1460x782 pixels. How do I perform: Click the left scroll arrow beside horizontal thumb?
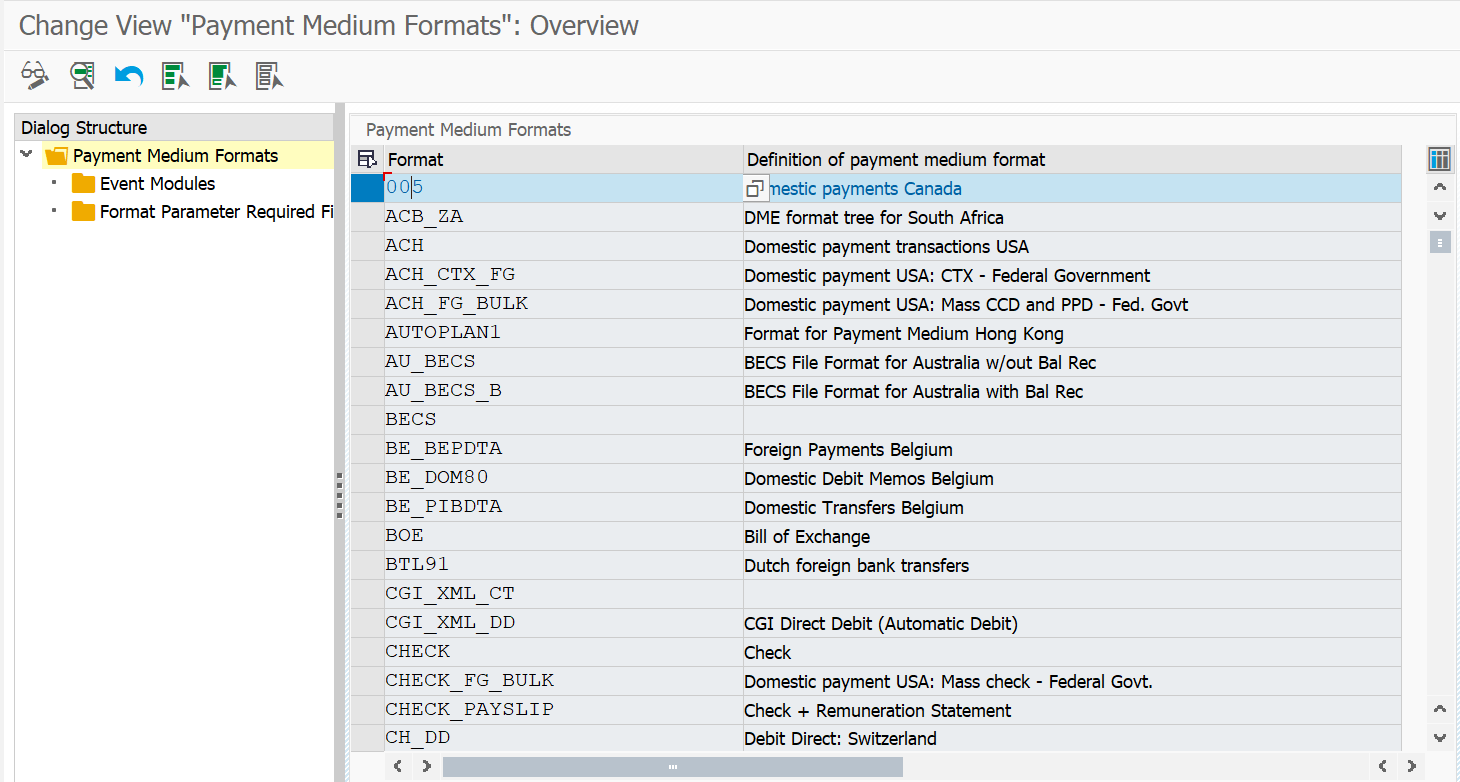(398, 766)
